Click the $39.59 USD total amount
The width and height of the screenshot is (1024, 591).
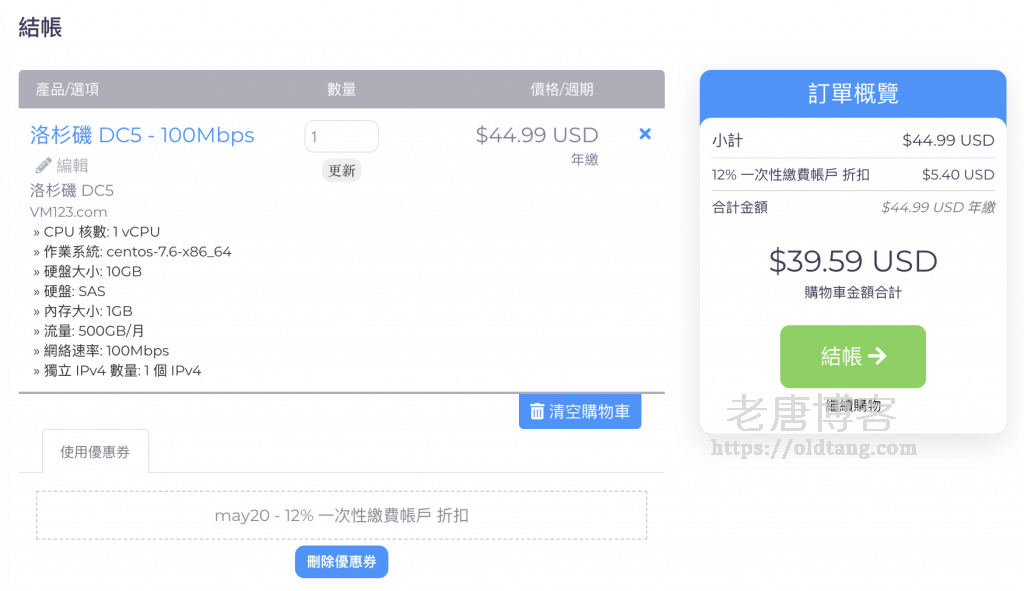point(852,261)
